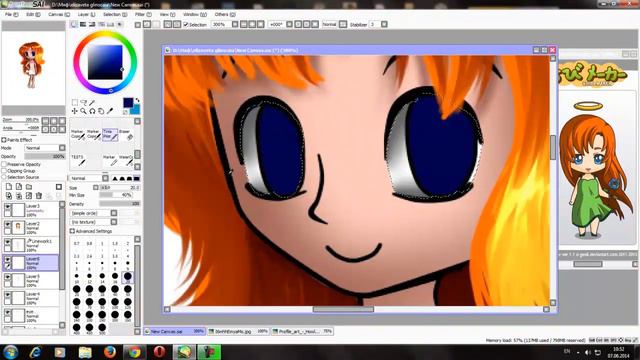Open Opera from the taskbar

coord(159,352)
